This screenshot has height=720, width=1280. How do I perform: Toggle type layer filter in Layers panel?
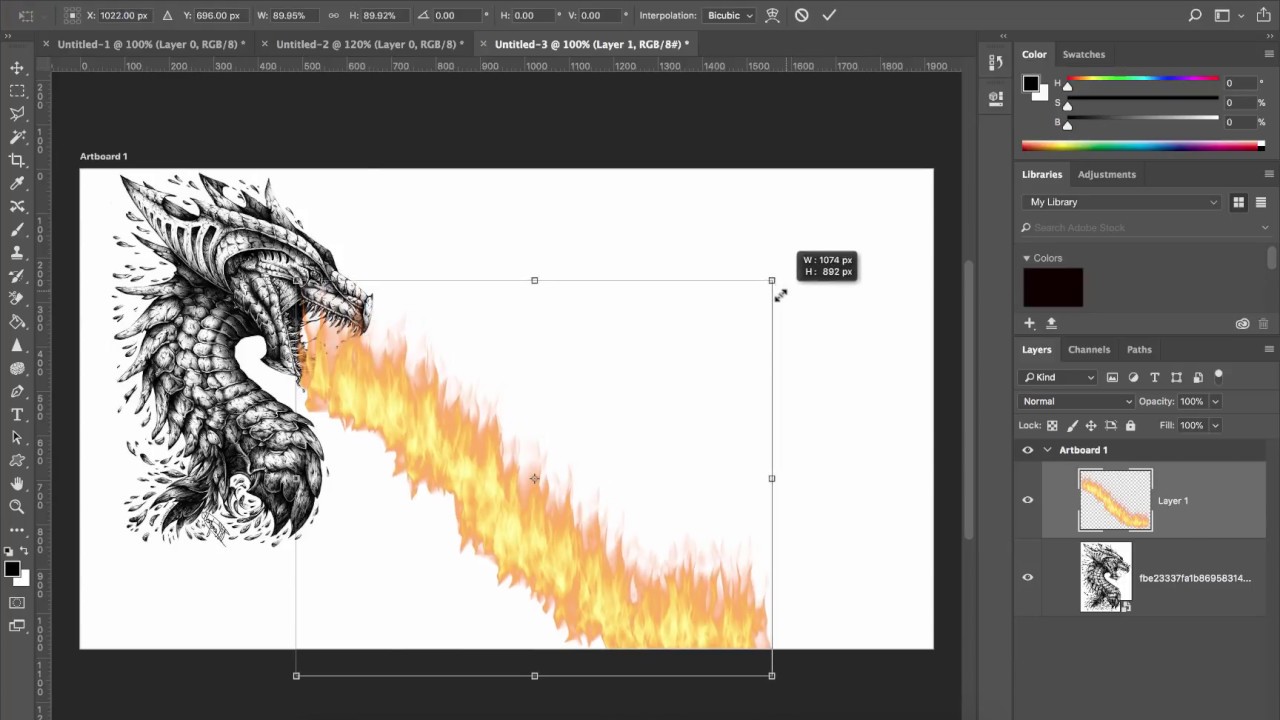(1155, 377)
